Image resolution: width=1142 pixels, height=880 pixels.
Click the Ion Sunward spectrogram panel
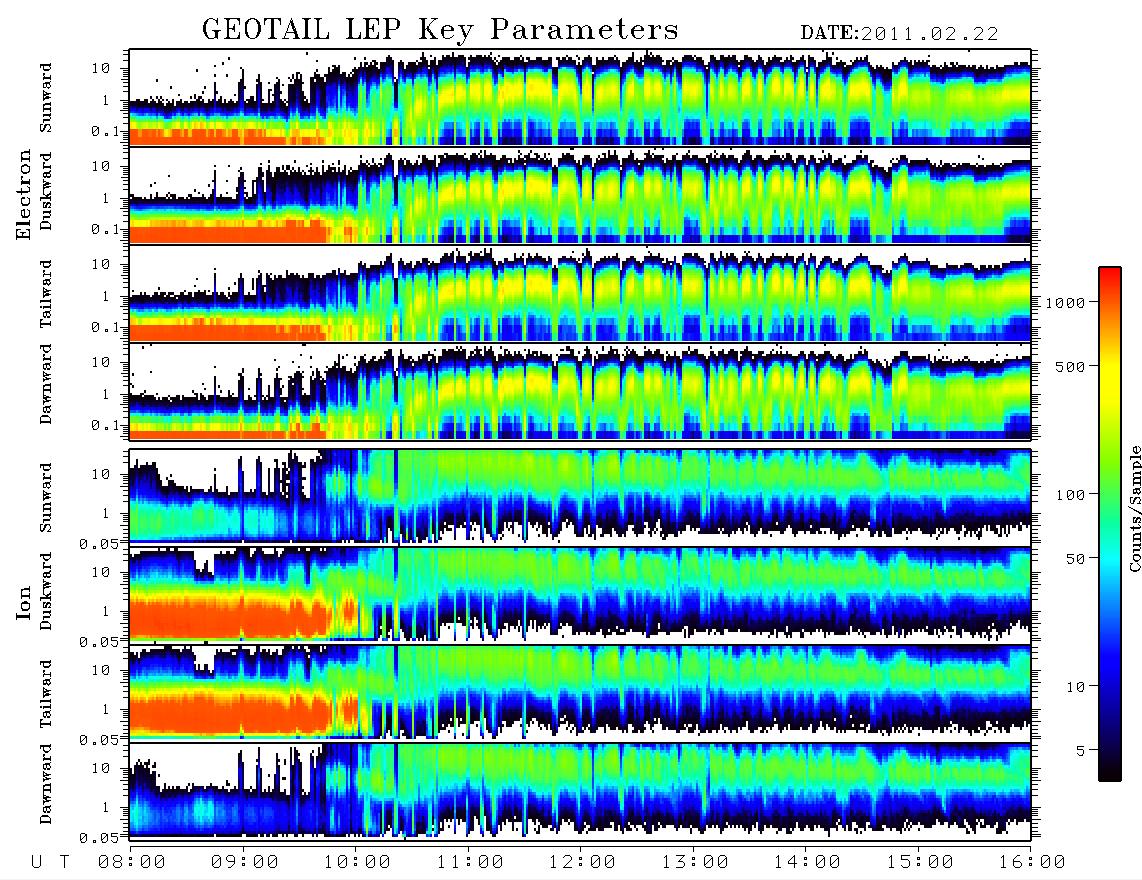(580, 497)
